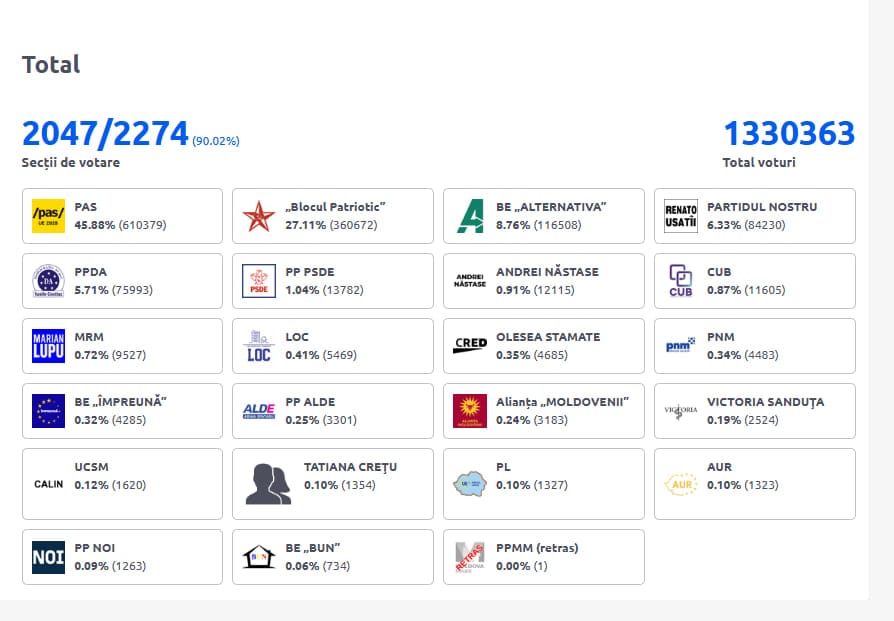Select the PL map-shaped logo
This screenshot has height=621, width=894.
click(x=470, y=484)
